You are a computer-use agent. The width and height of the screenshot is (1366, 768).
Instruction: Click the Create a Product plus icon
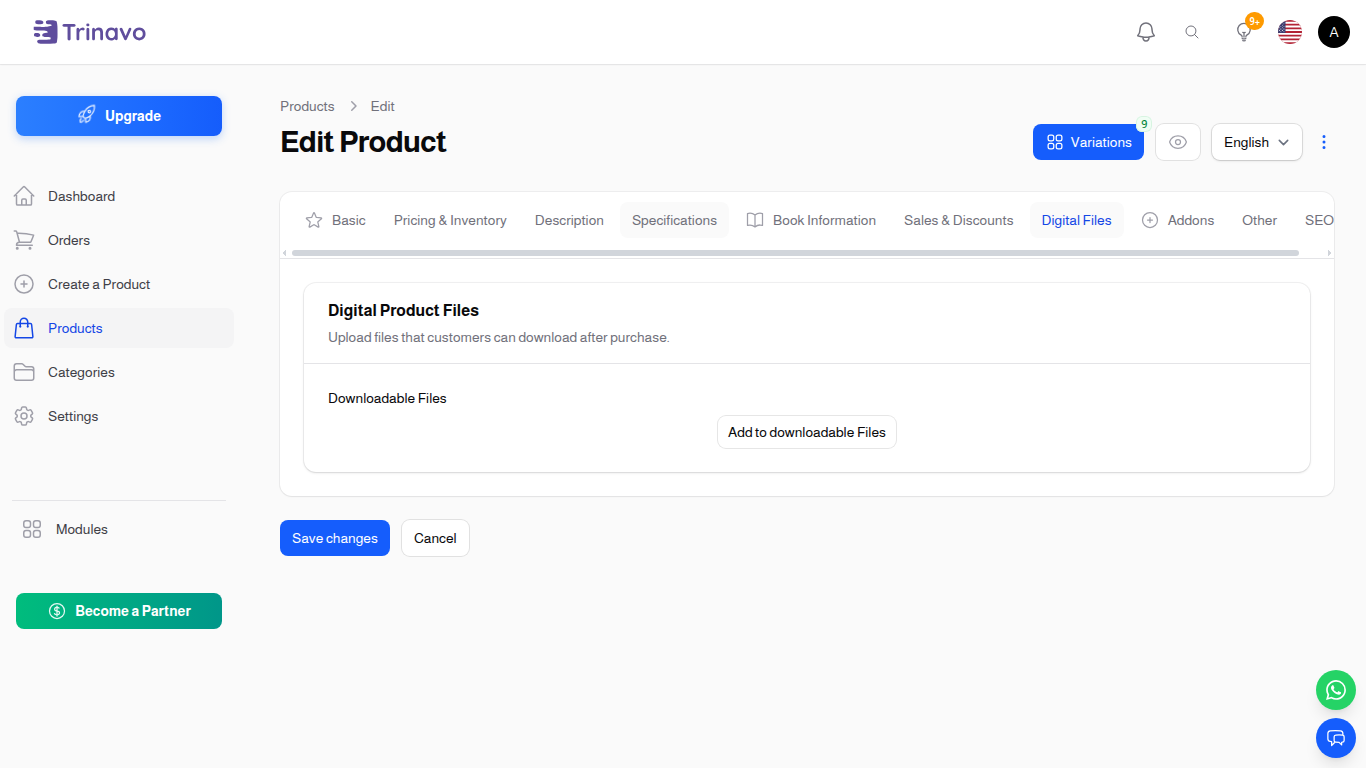24,284
